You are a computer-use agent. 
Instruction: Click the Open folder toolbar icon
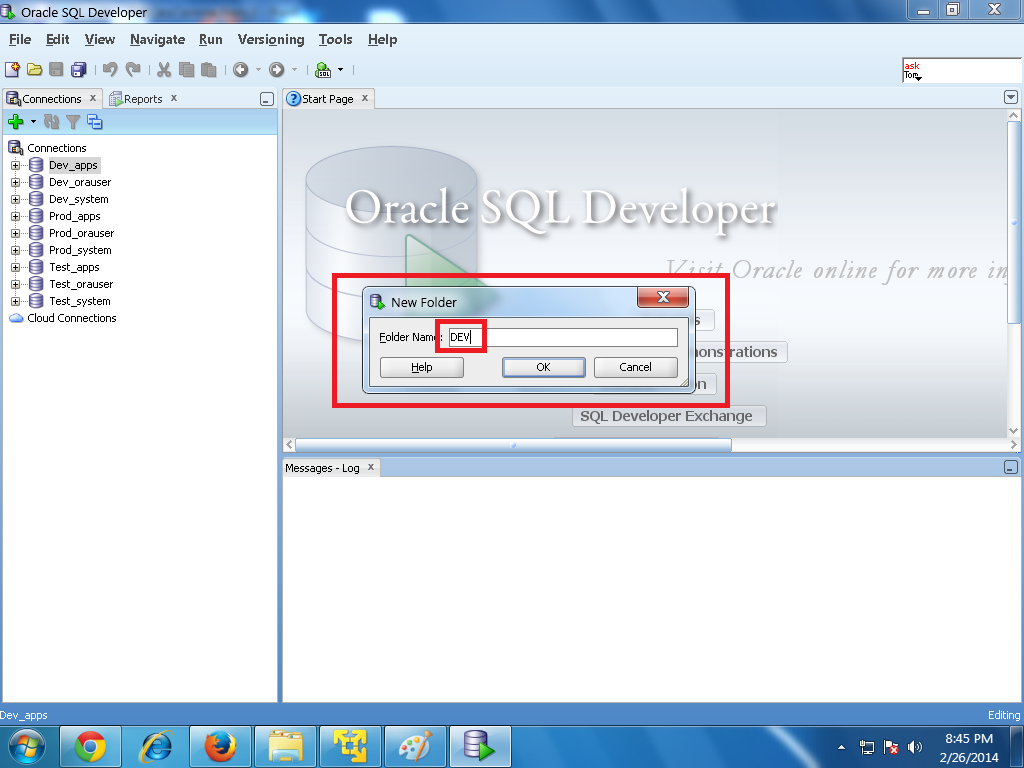click(x=35, y=69)
